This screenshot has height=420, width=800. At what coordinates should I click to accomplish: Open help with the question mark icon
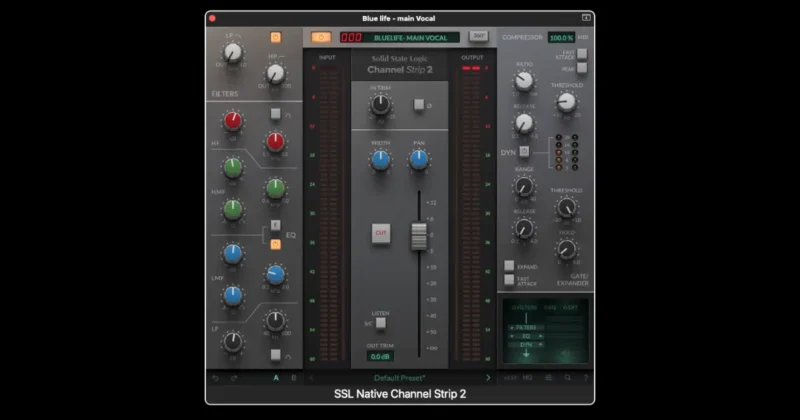586,378
